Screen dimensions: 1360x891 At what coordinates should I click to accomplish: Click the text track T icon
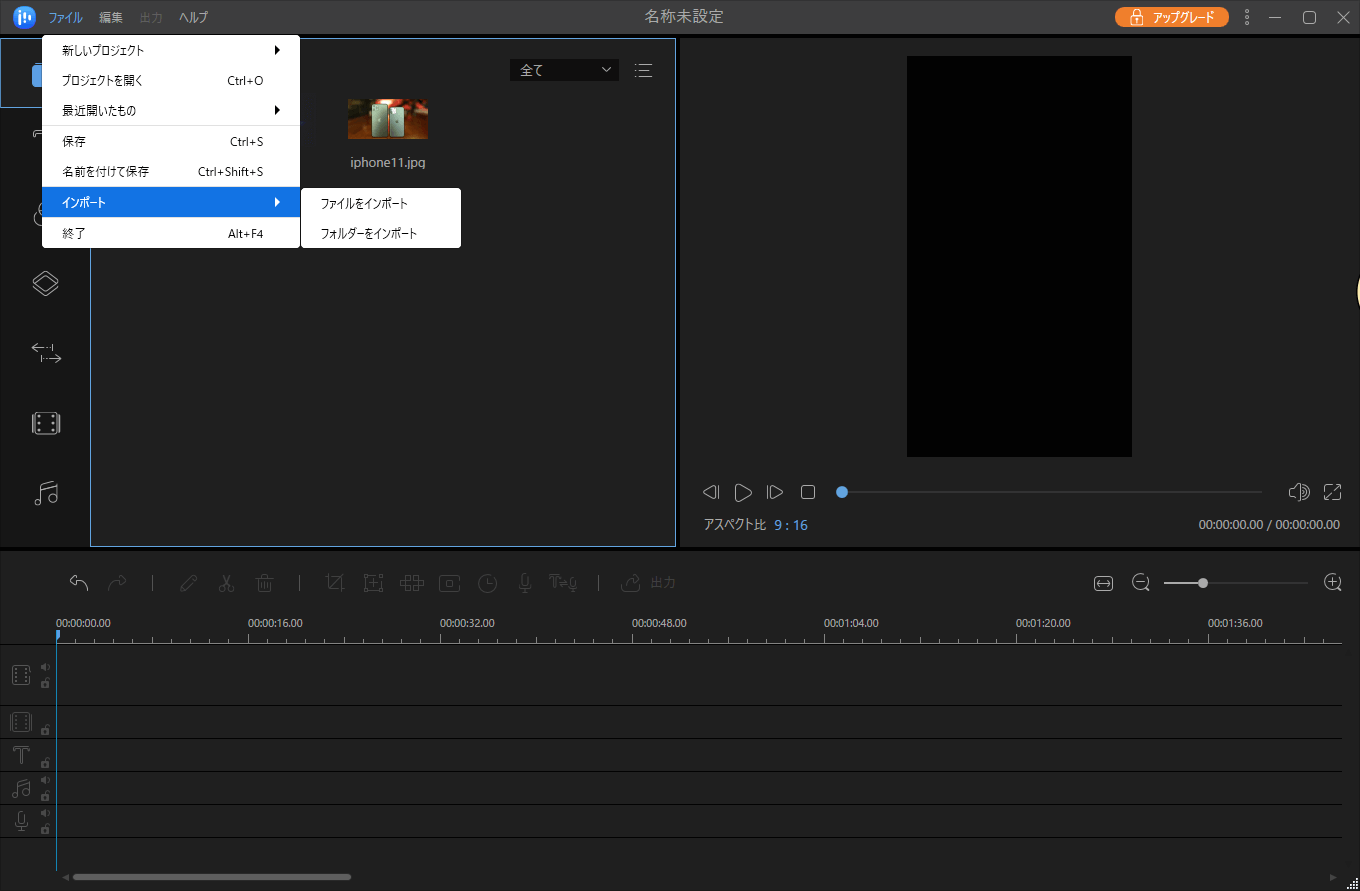pos(21,755)
